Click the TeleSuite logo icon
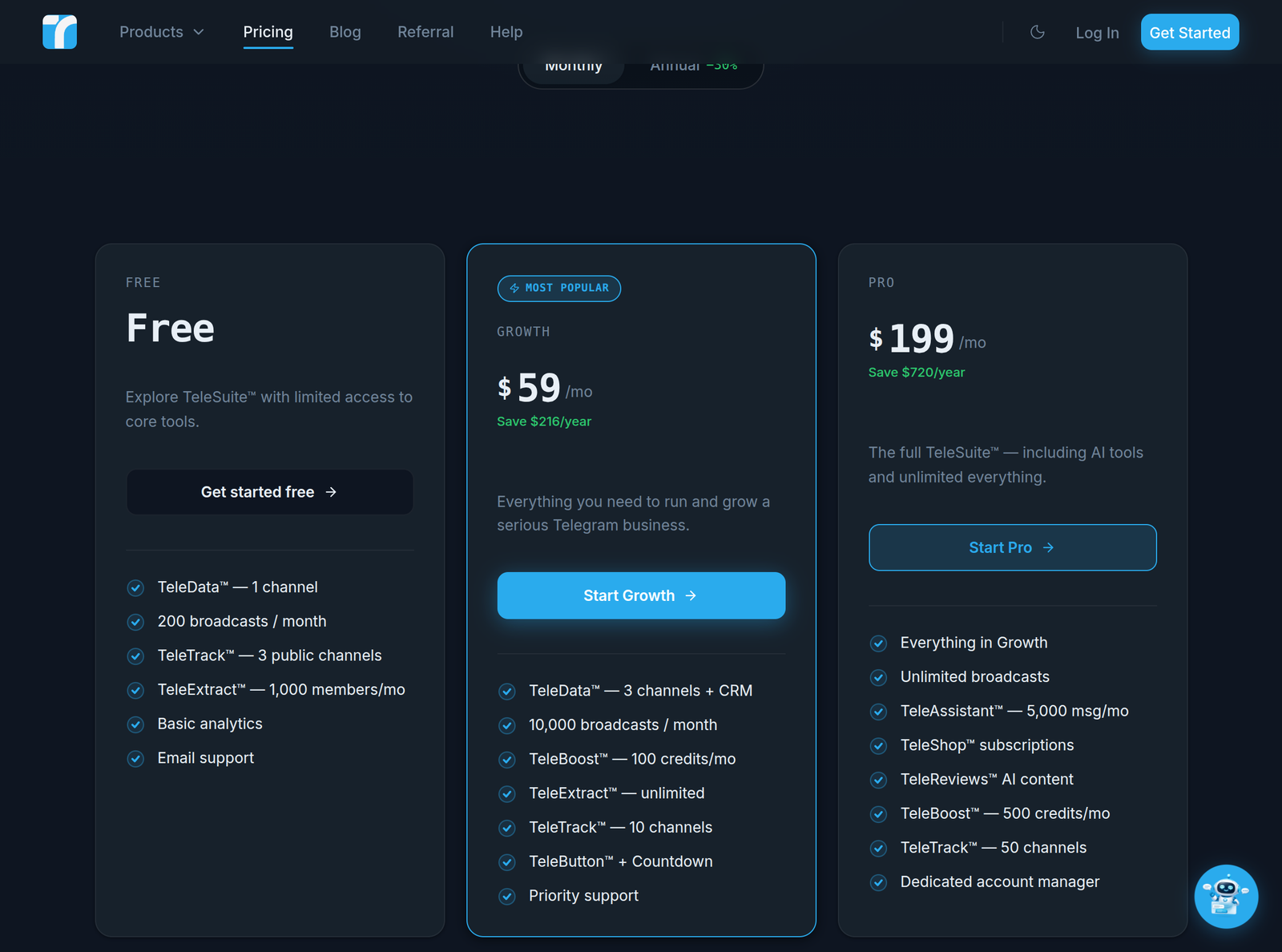Viewport: 1282px width, 952px height. pyautogui.click(x=60, y=32)
